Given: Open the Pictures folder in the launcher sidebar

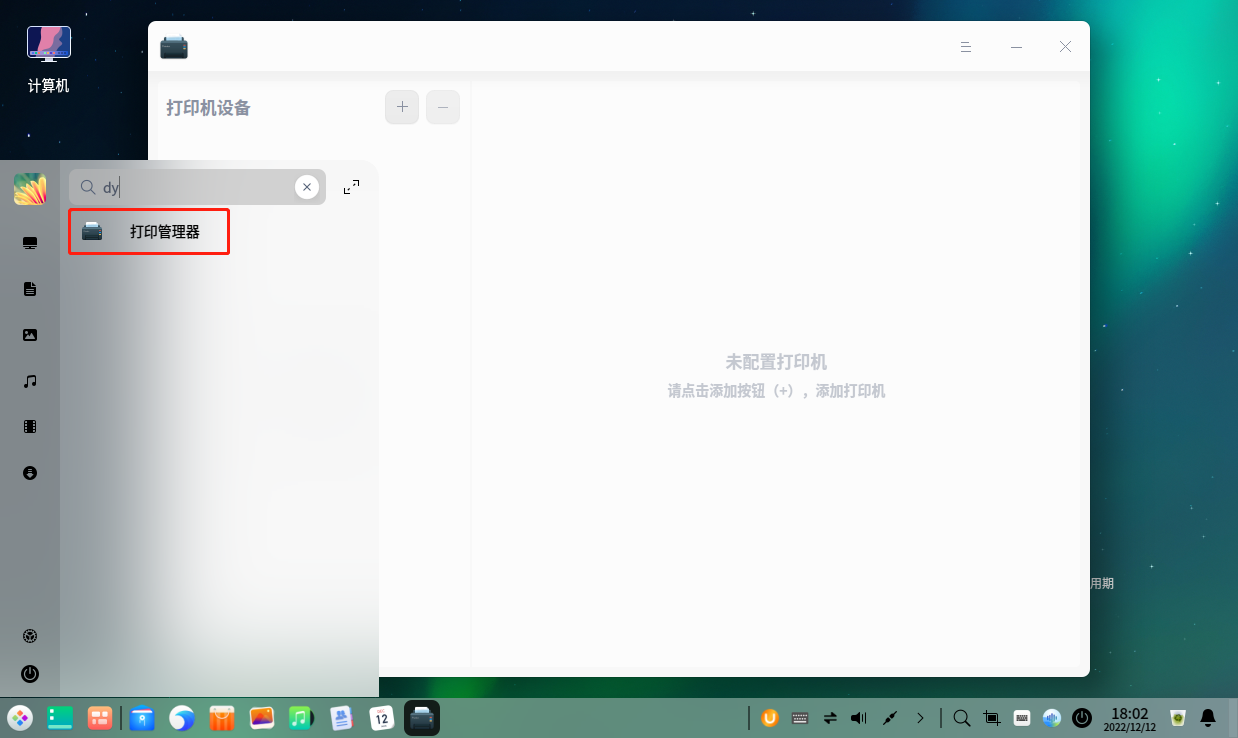Looking at the screenshot, I should (x=30, y=335).
